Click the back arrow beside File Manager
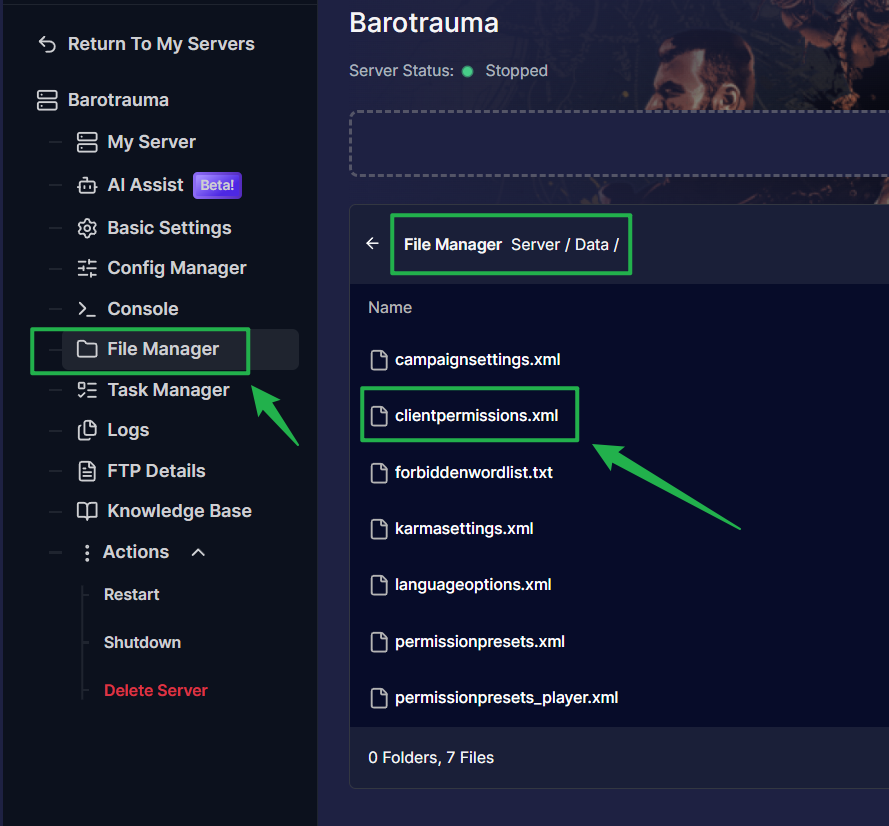 coord(372,243)
